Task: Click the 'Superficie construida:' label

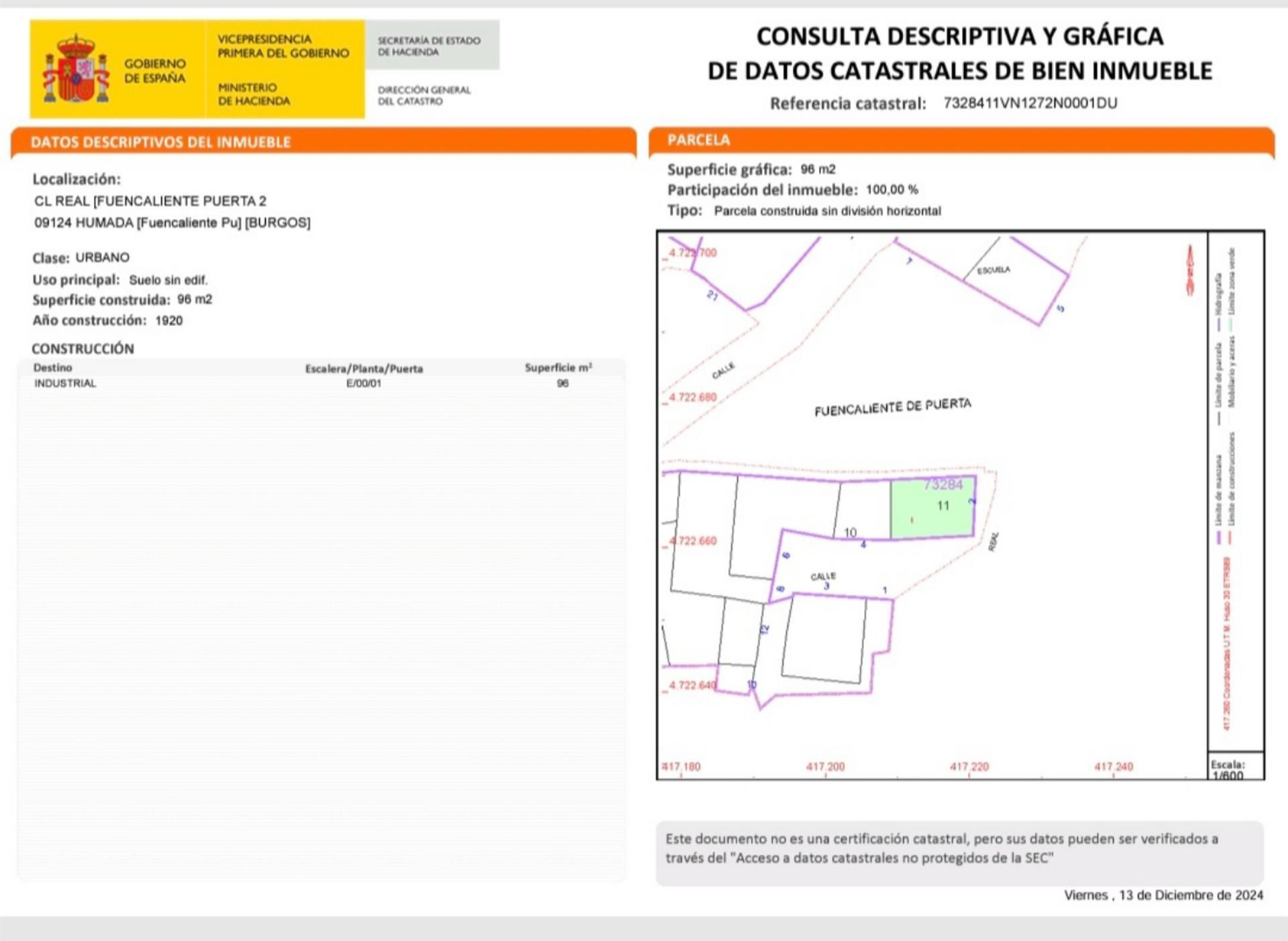Action: (x=101, y=300)
